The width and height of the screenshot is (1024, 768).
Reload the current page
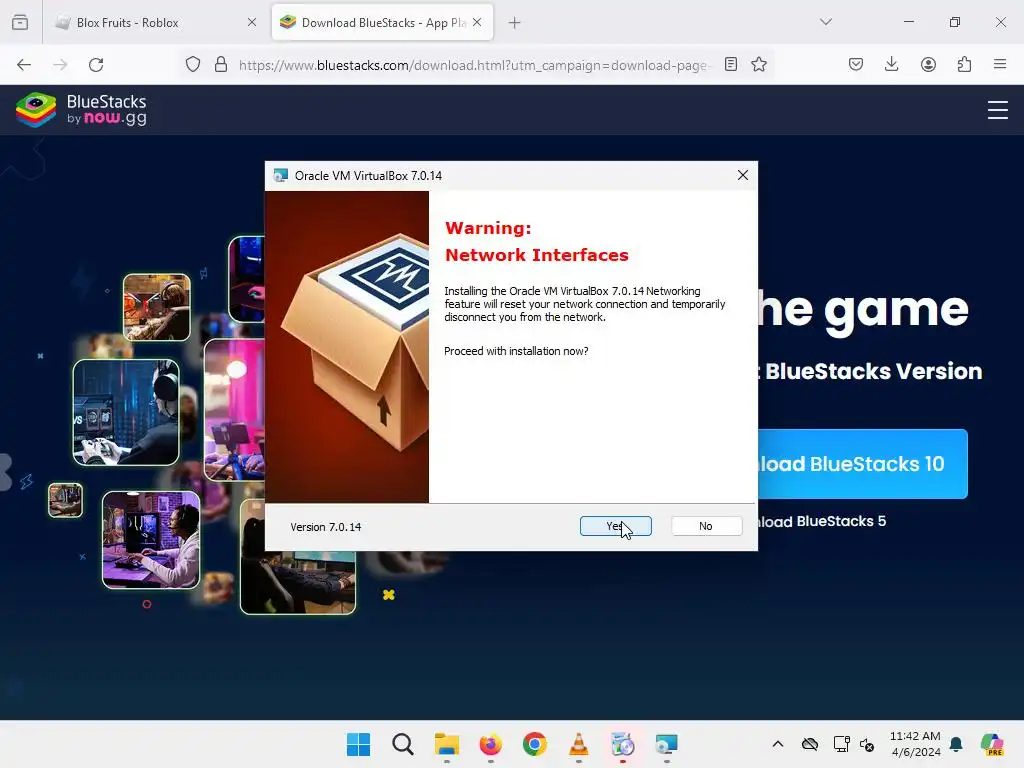pos(96,65)
